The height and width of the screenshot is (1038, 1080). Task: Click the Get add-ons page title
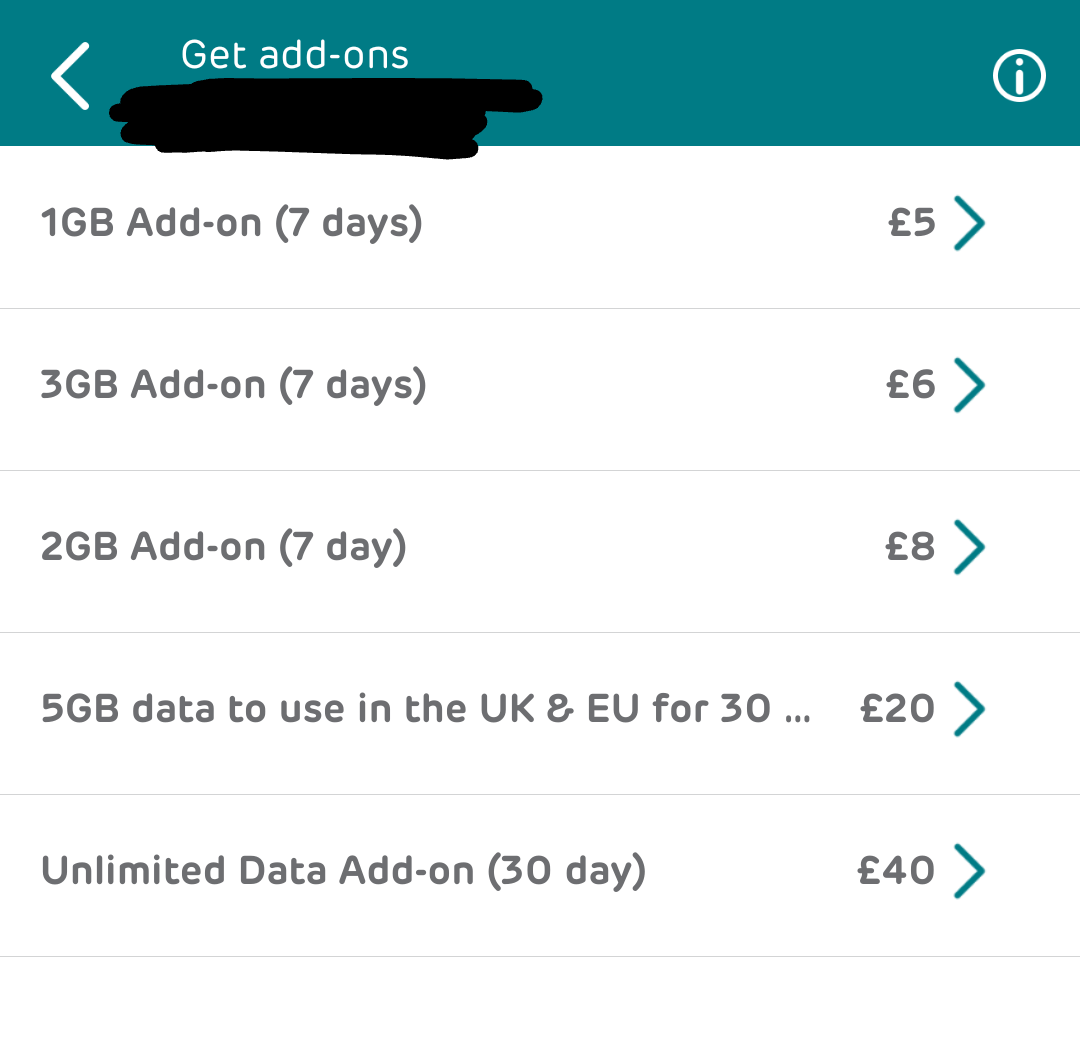[295, 54]
